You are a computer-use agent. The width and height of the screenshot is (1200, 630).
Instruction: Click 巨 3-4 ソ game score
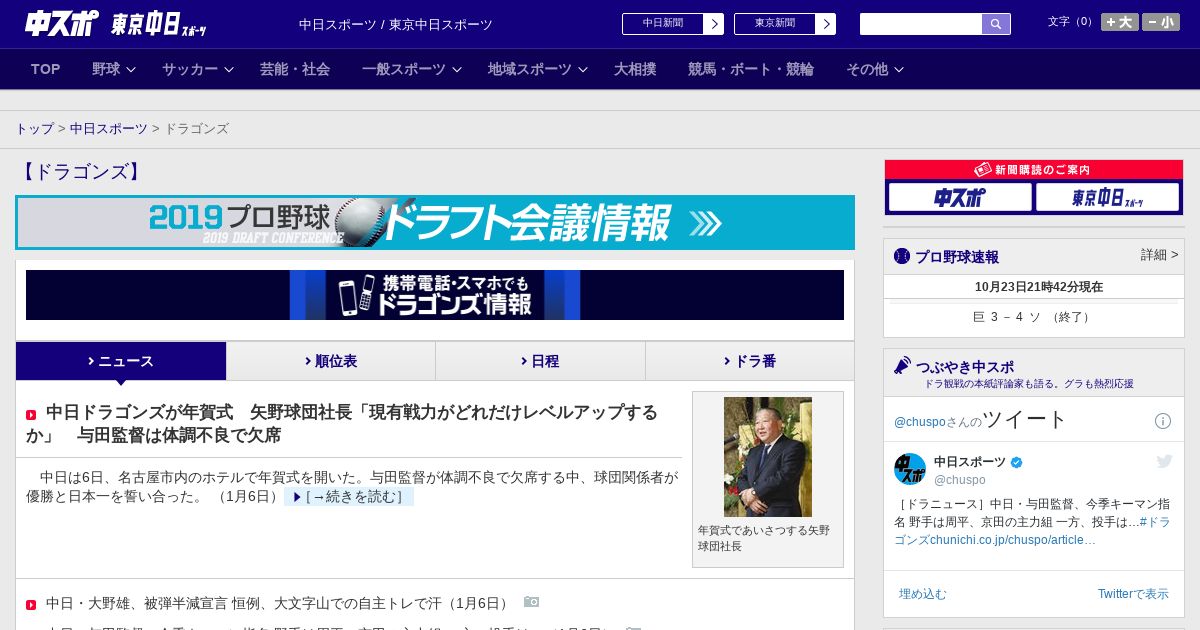click(1033, 317)
